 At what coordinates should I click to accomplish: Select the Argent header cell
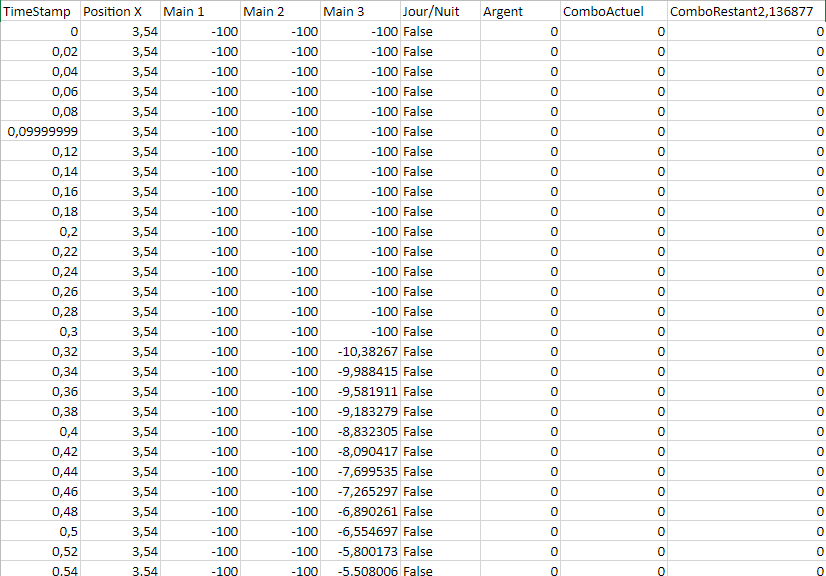[x=521, y=11]
